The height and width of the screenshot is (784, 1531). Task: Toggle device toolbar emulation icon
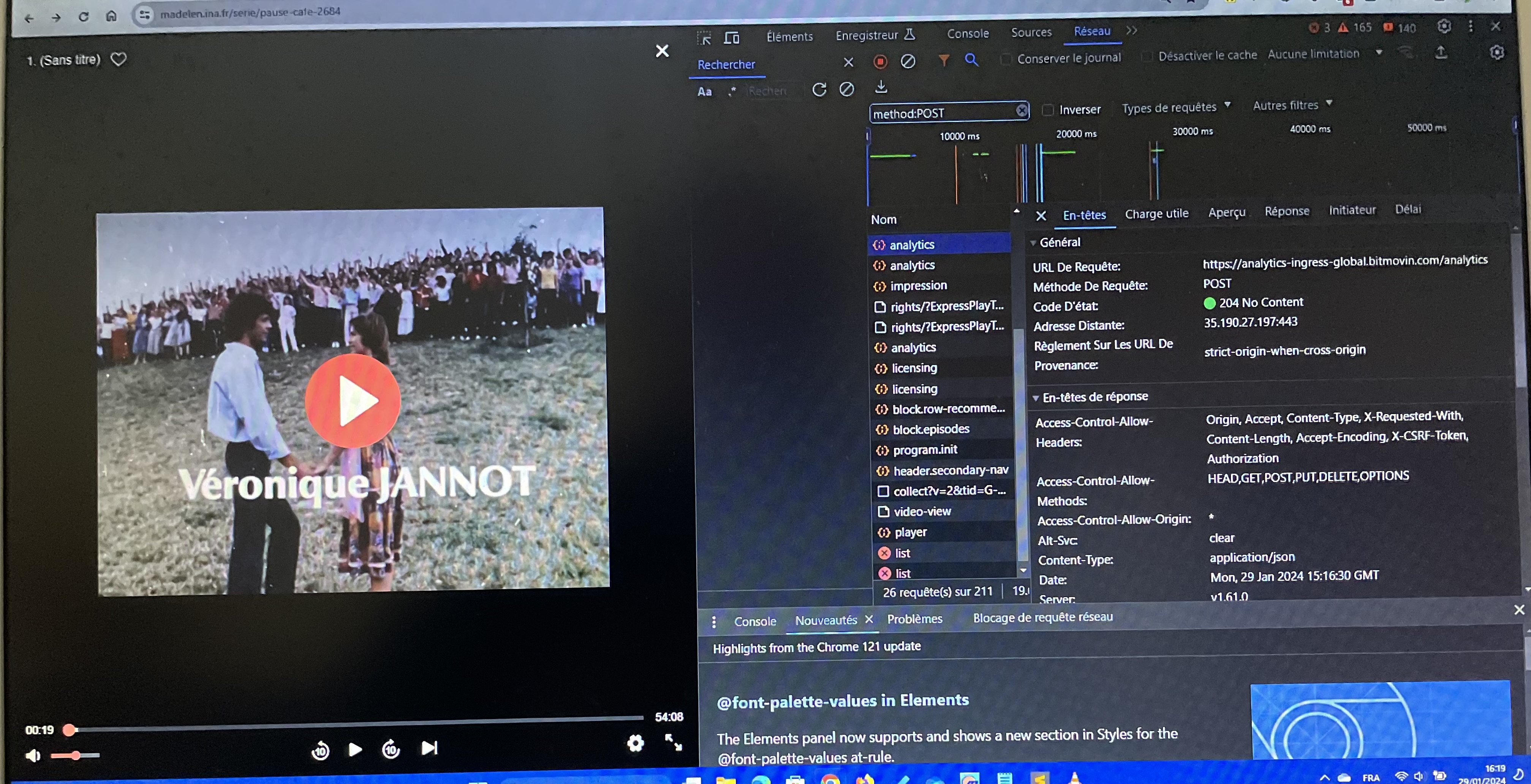click(732, 38)
